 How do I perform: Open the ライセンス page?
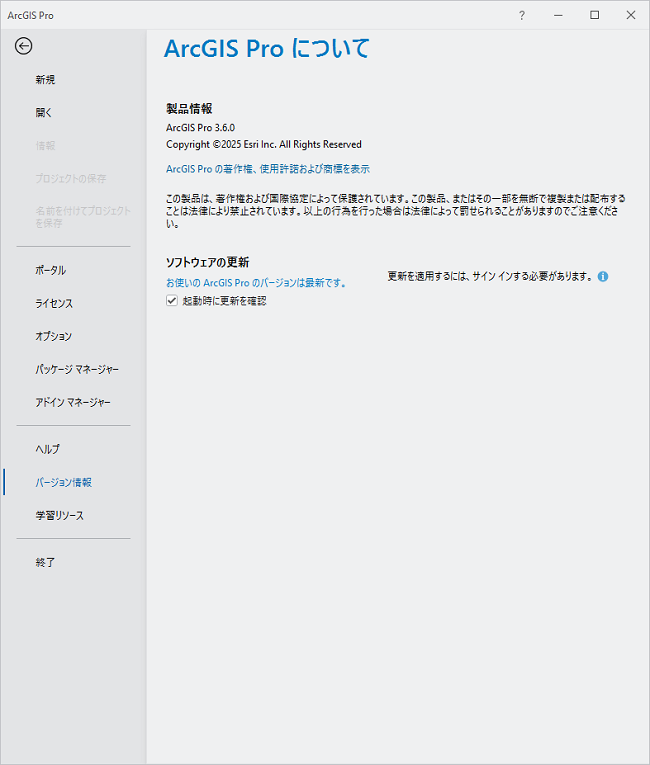[54, 303]
